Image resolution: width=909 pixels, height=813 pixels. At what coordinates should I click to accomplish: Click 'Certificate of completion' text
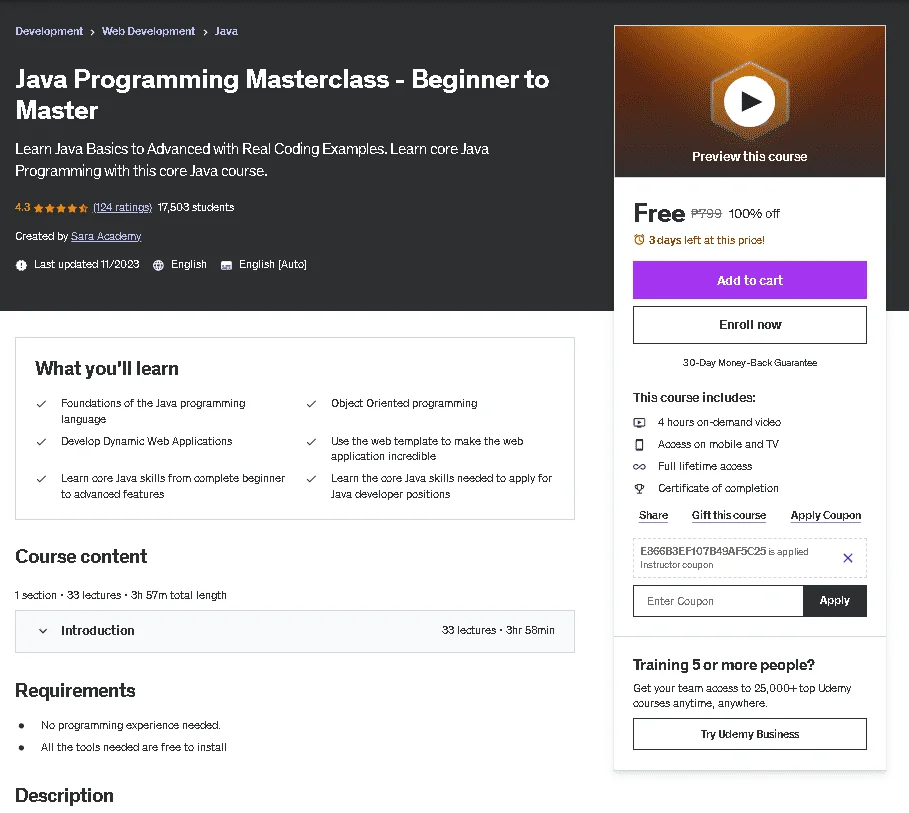point(718,489)
